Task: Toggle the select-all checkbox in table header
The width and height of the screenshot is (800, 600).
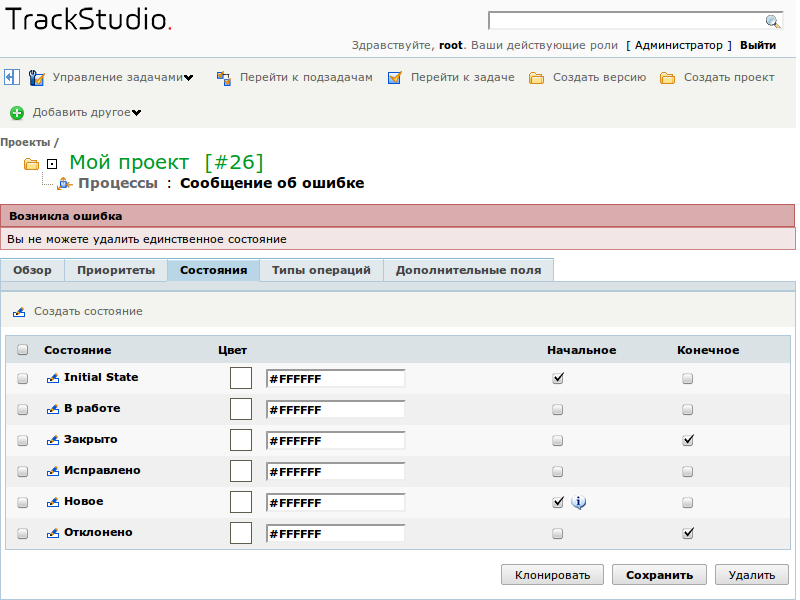Action: 23,350
